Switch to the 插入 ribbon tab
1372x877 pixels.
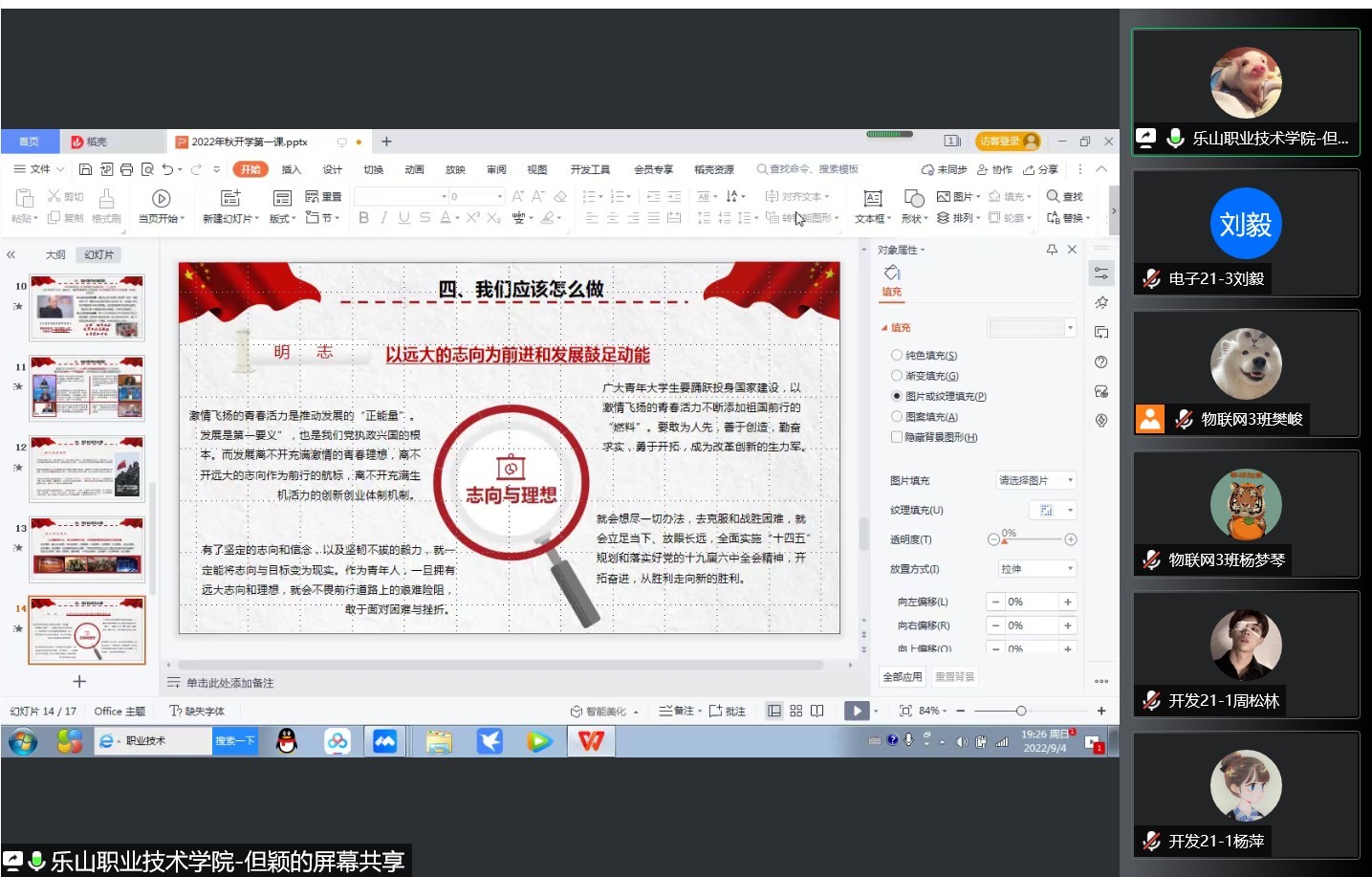[291, 169]
